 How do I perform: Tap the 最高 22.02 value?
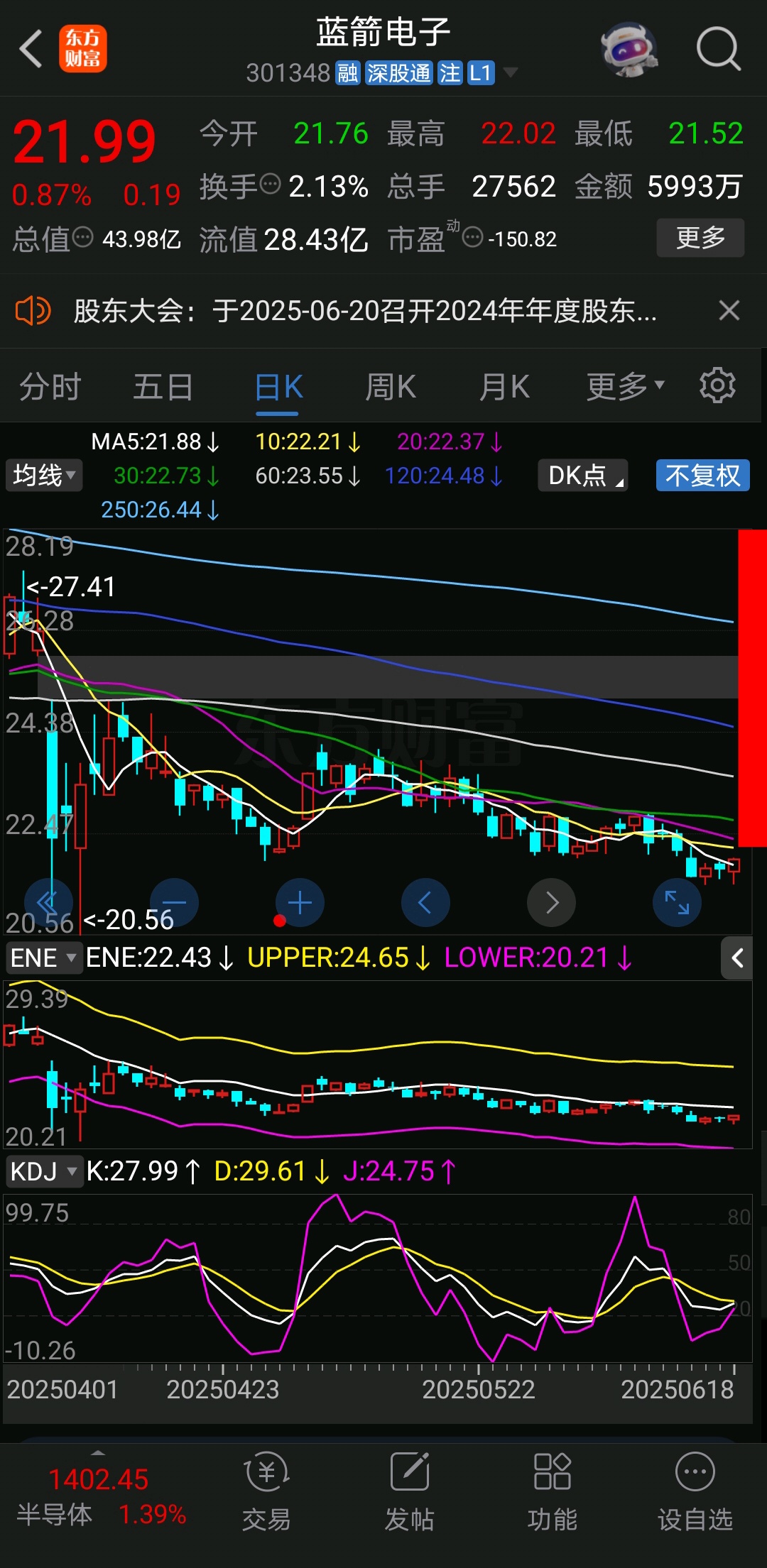pyautogui.click(x=518, y=133)
